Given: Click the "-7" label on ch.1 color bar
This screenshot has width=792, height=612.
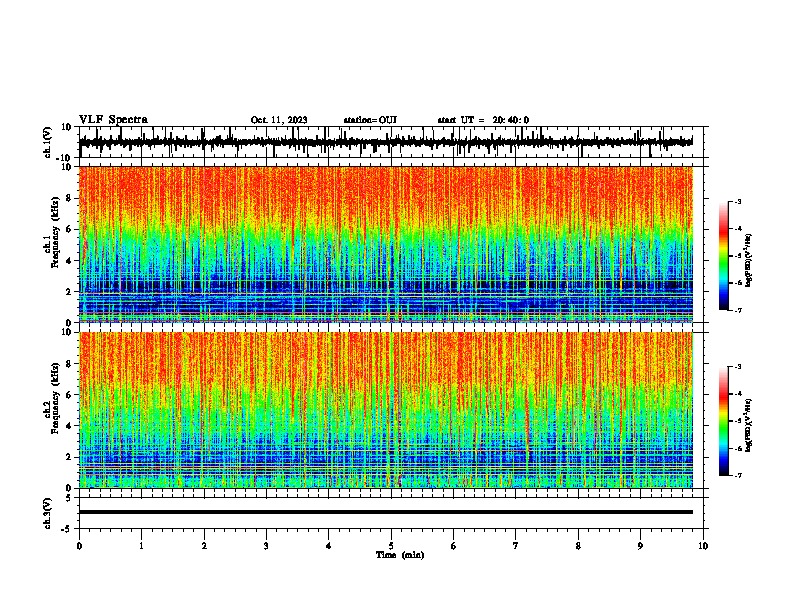Looking at the screenshot, I should (737, 310).
